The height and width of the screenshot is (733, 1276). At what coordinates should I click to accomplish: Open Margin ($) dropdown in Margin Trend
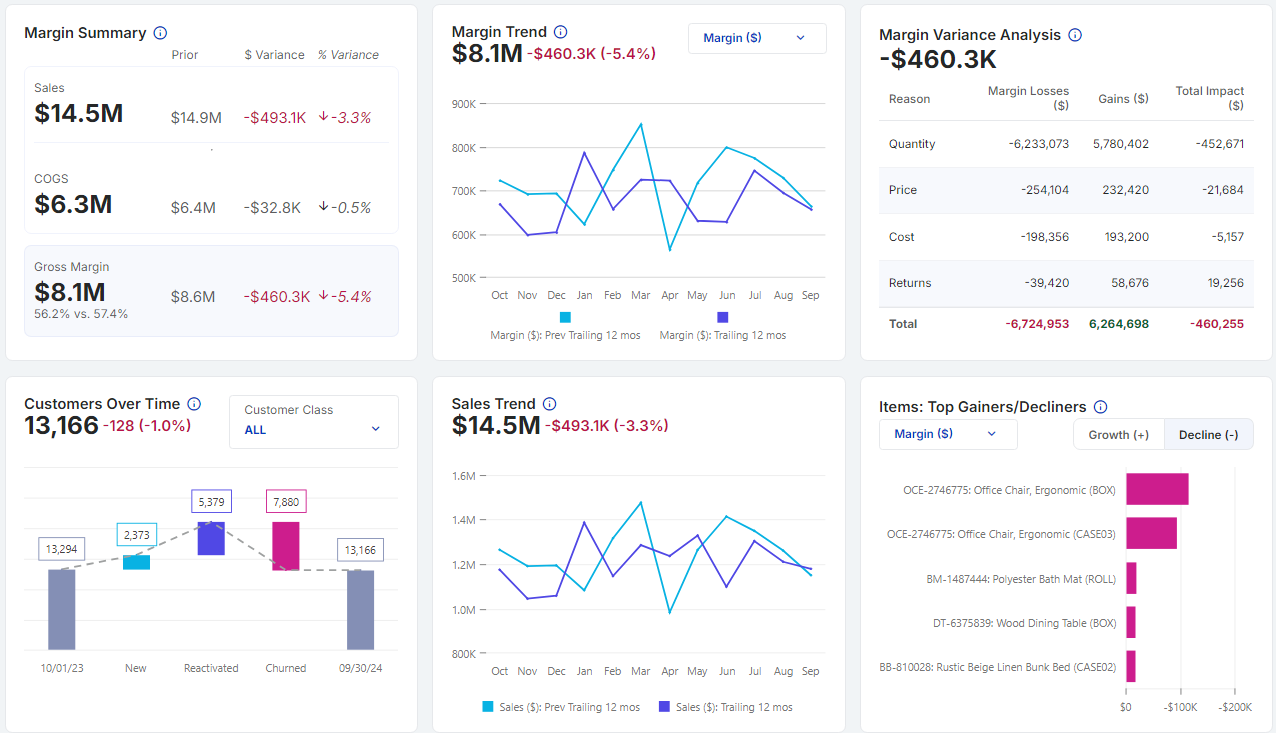tap(756, 38)
